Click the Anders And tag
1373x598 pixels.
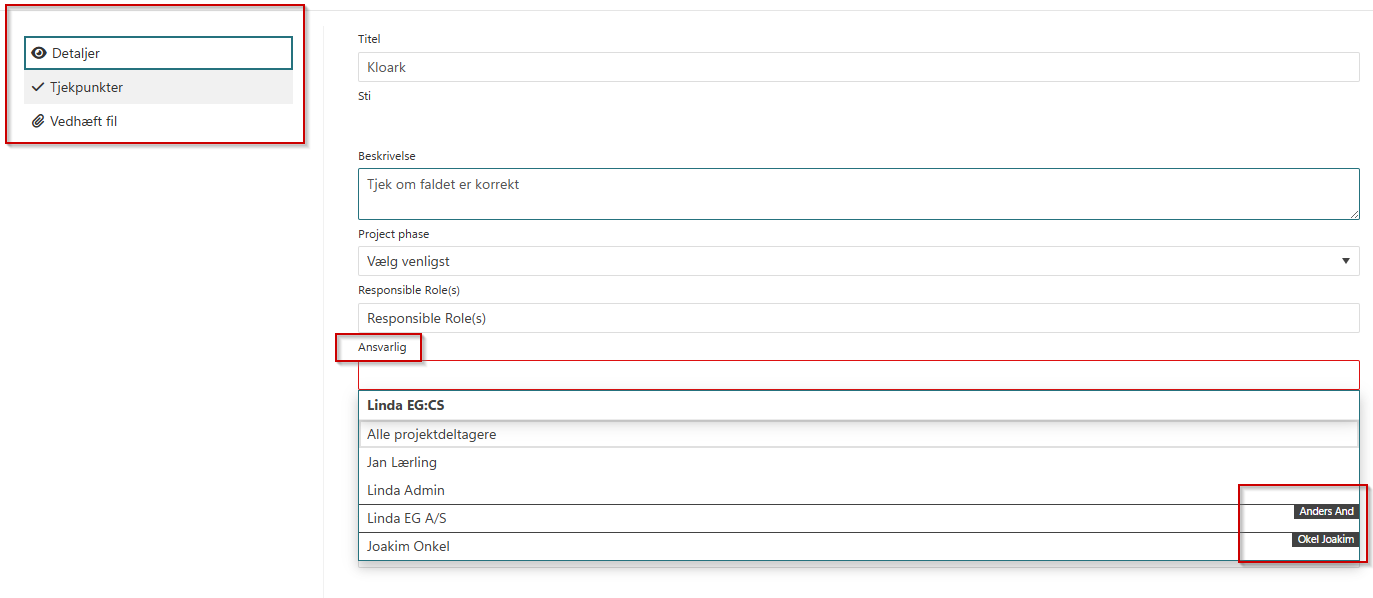point(1325,512)
